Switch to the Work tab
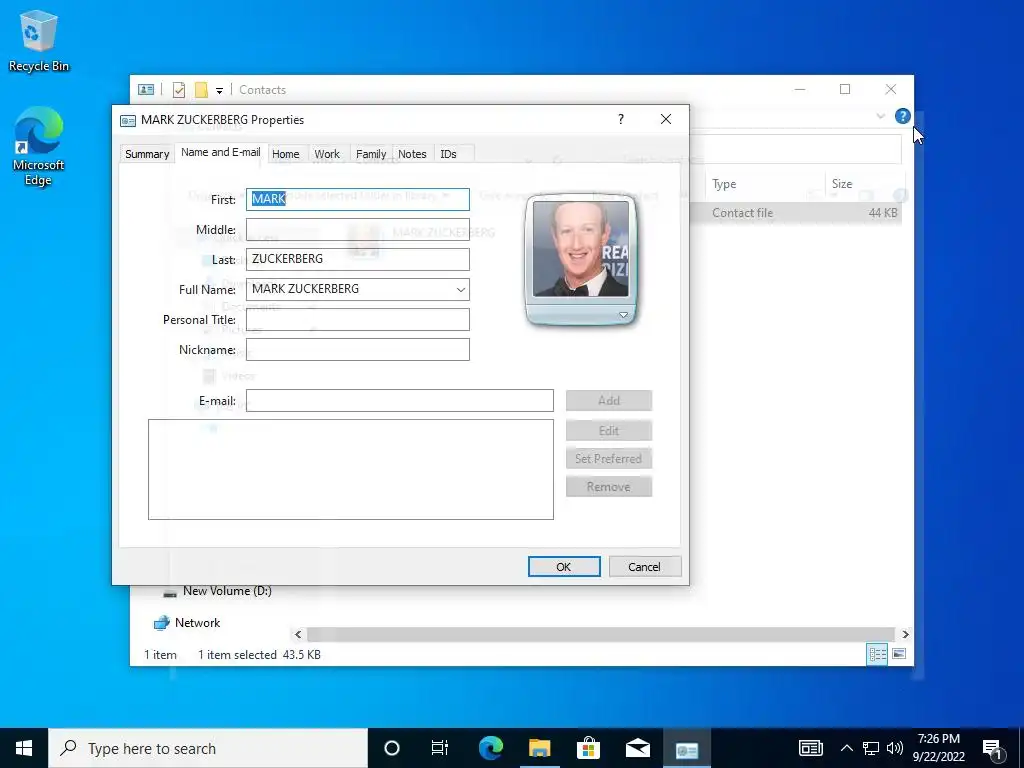The image size is (1024, 768). [327, 154]
